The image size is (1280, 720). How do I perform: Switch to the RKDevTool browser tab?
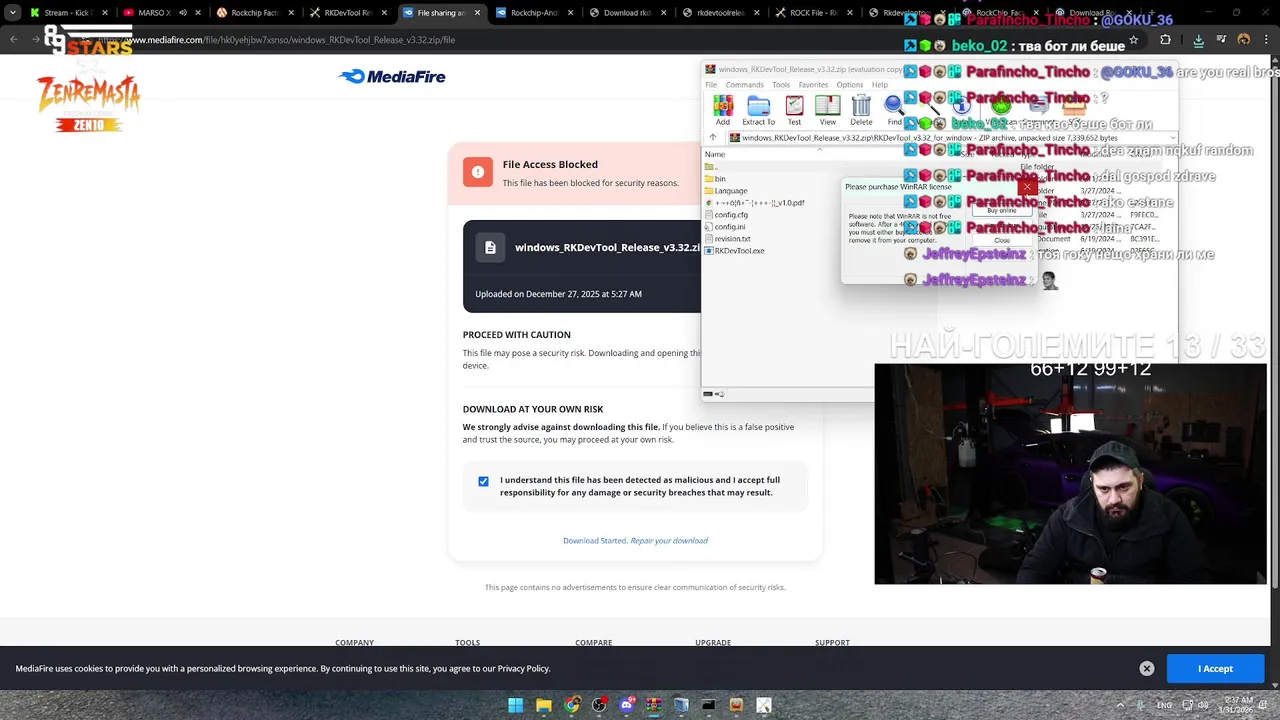(347, 13)
